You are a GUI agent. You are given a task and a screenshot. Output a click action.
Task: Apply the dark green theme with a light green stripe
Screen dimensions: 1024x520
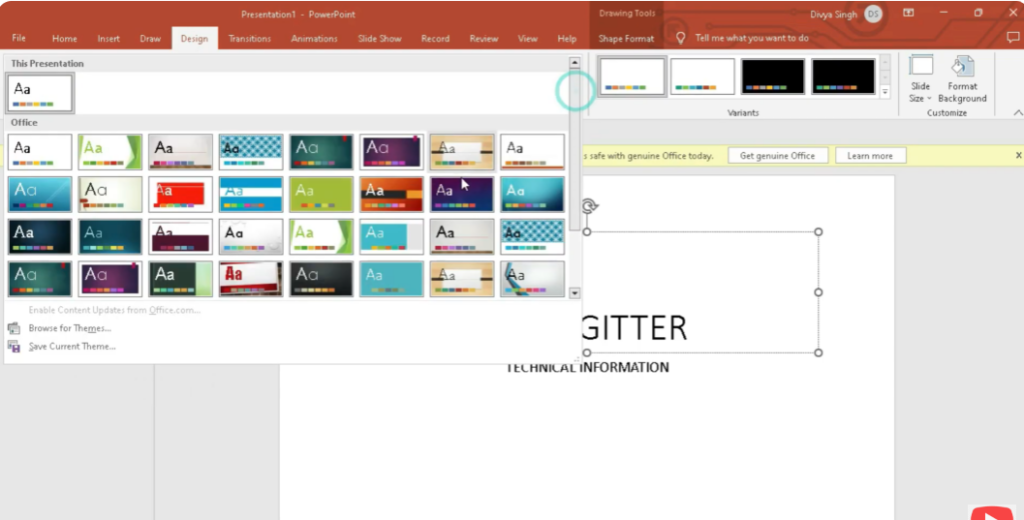(180, 279)
